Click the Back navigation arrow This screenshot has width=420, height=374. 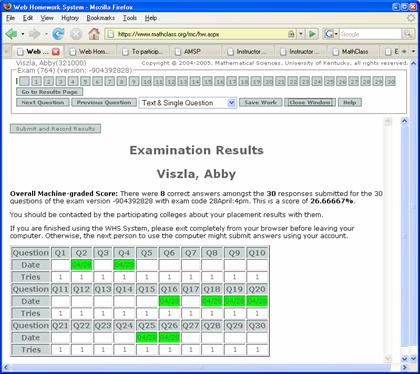click(11, 34)
